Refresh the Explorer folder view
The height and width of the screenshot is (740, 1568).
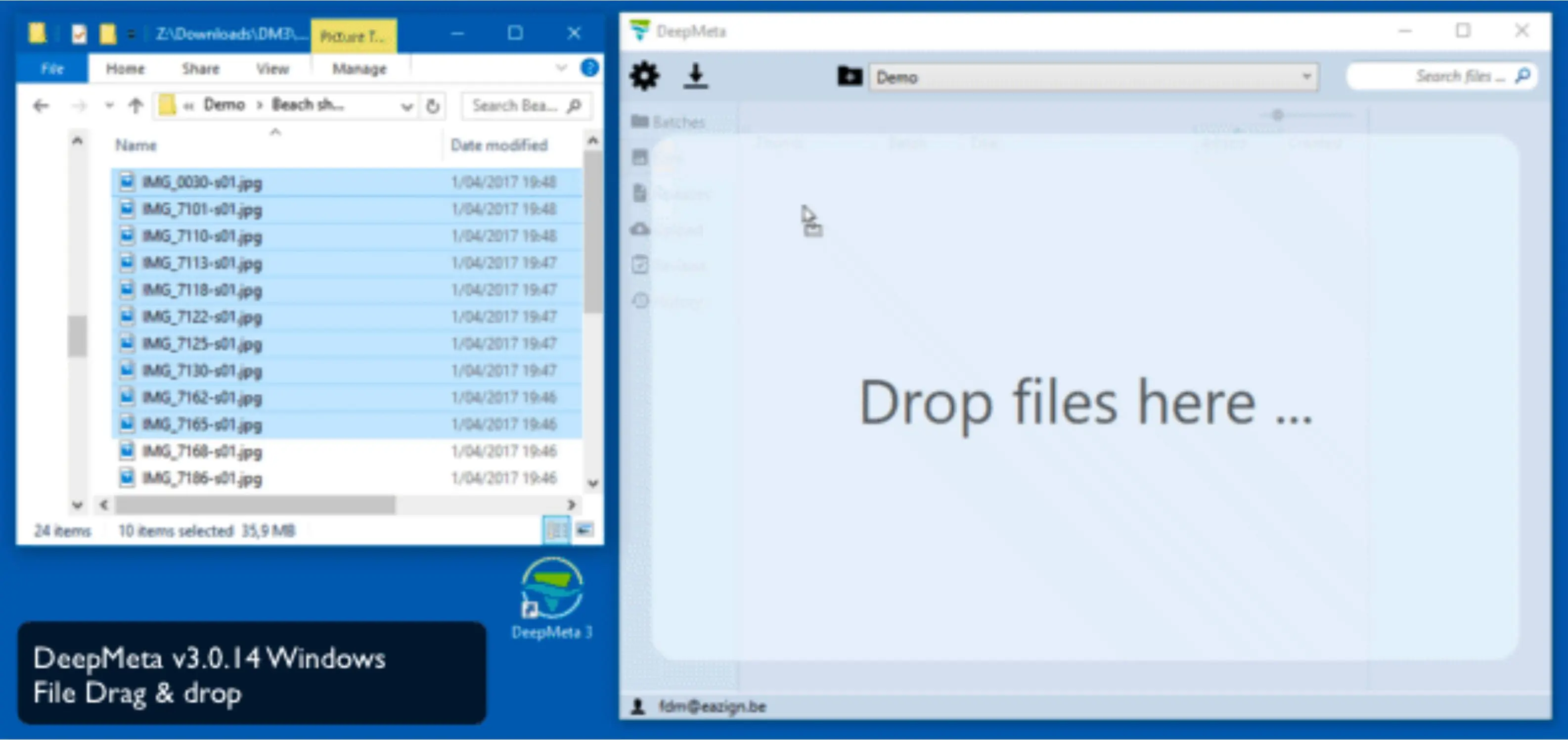tap(433, 106)
